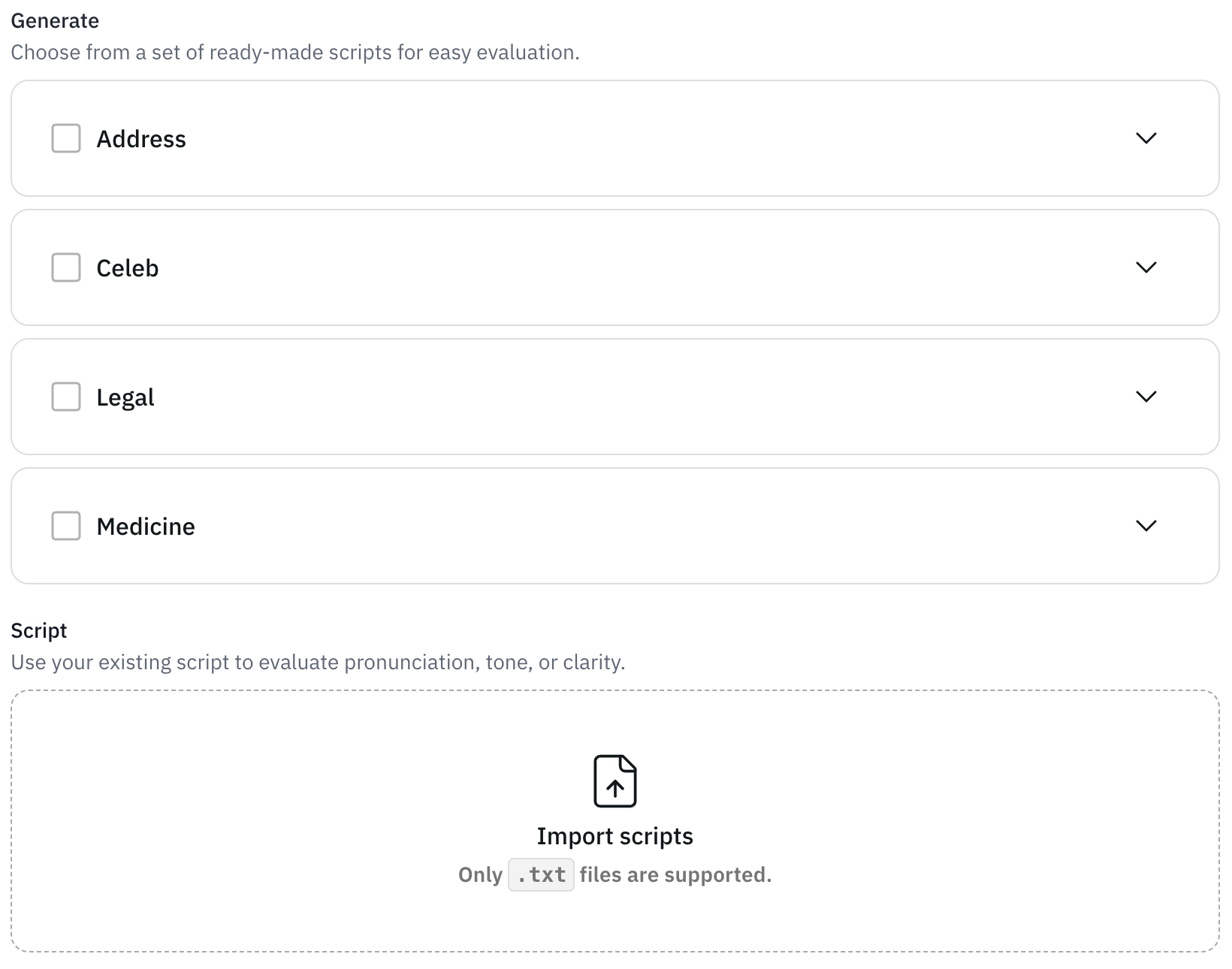1232x969 pixels.
Task: Open the Celeb section chevron arrow
Action: [x=1146, y=267]
